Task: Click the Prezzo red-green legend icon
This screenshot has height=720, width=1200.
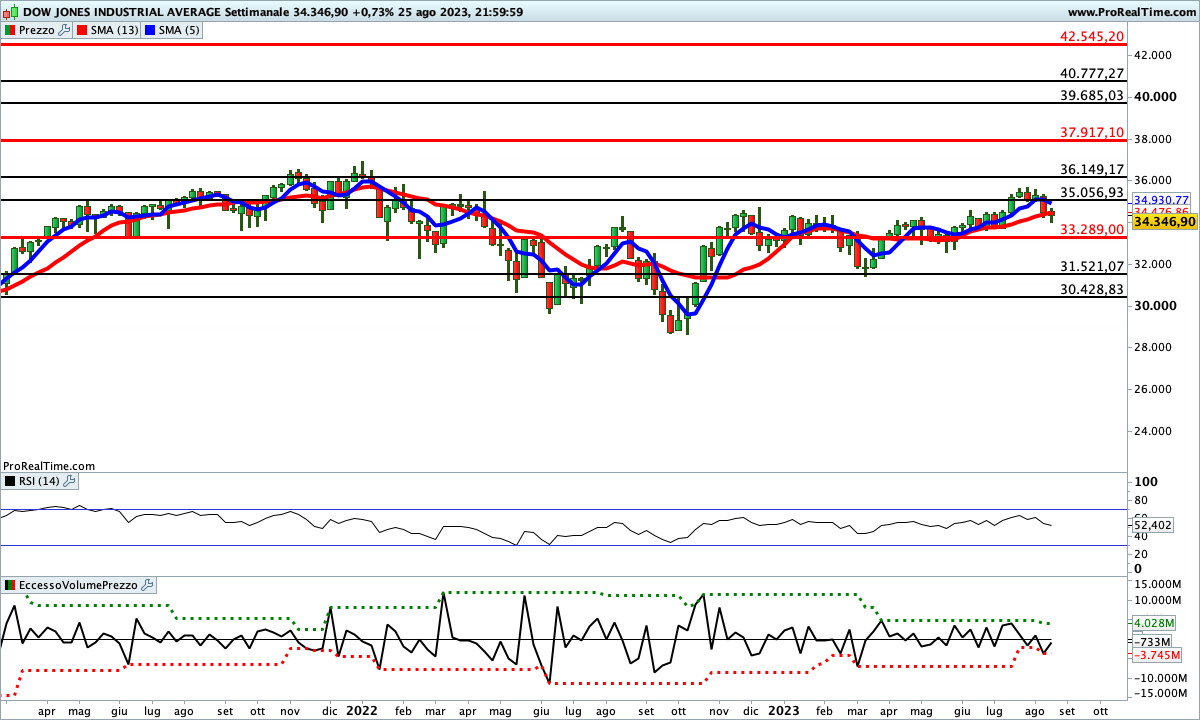Action: click(x=9, y=30)
